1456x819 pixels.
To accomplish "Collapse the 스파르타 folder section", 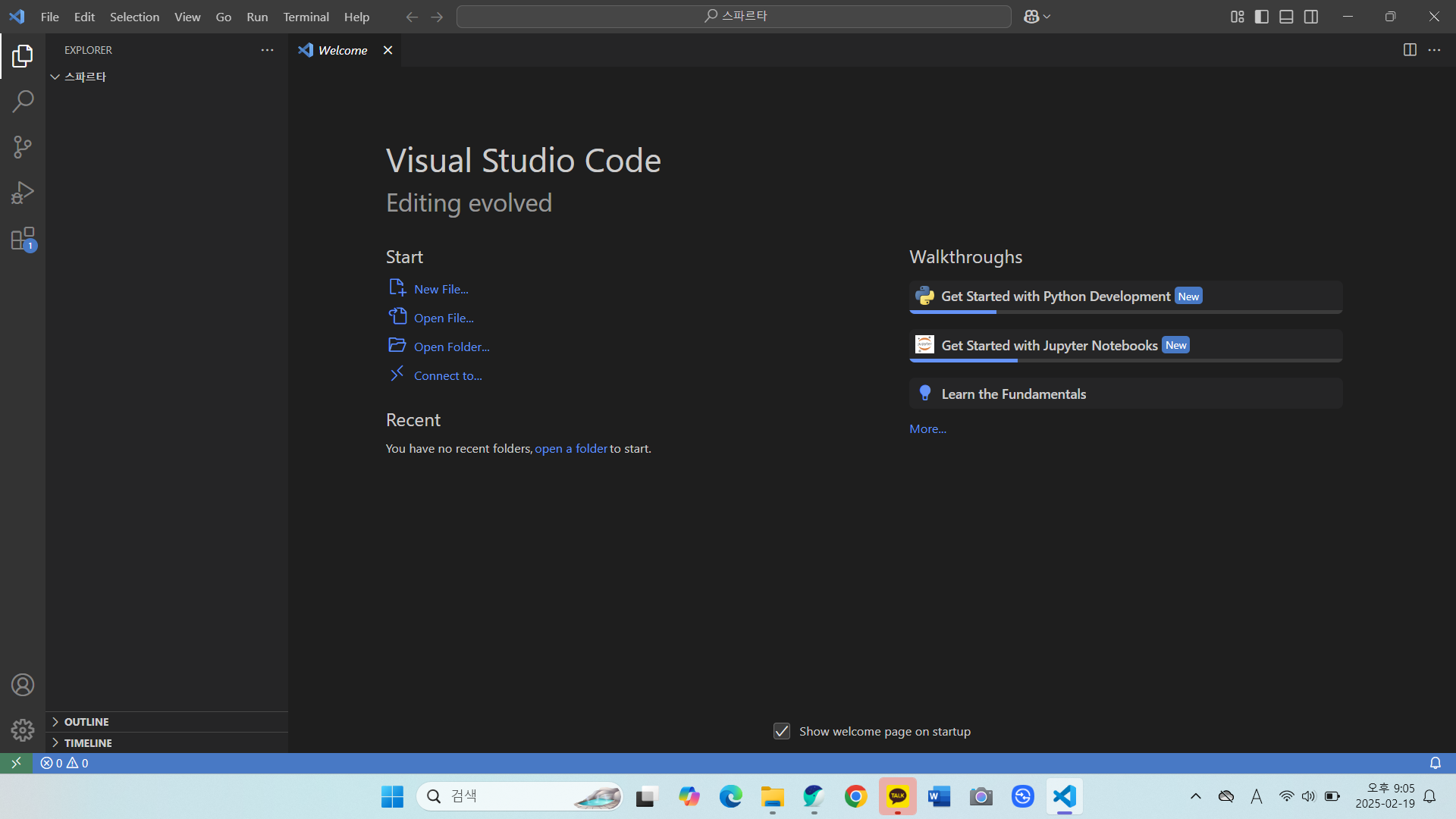I will point(167,77).
